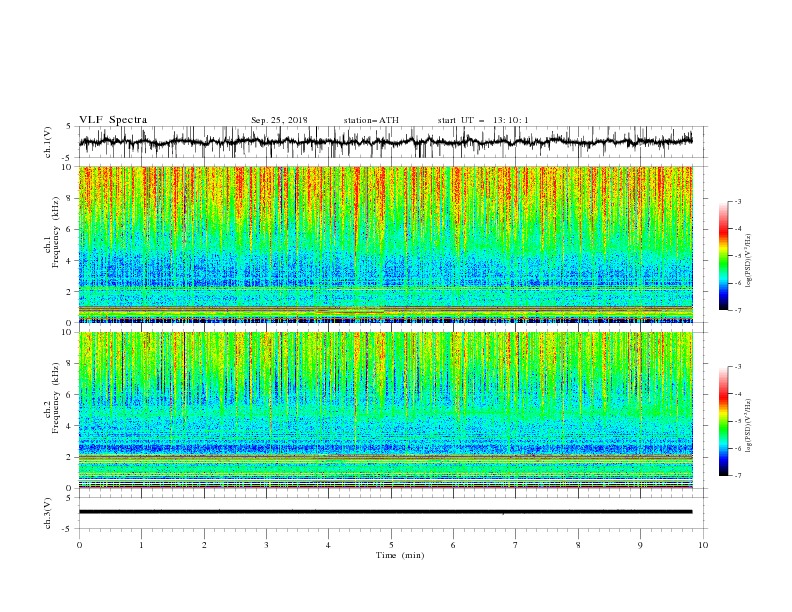The width and height of the screenshot is (792, 612).
Task: Click the ch.3 flat voltage trace
Action: (386, 512)
